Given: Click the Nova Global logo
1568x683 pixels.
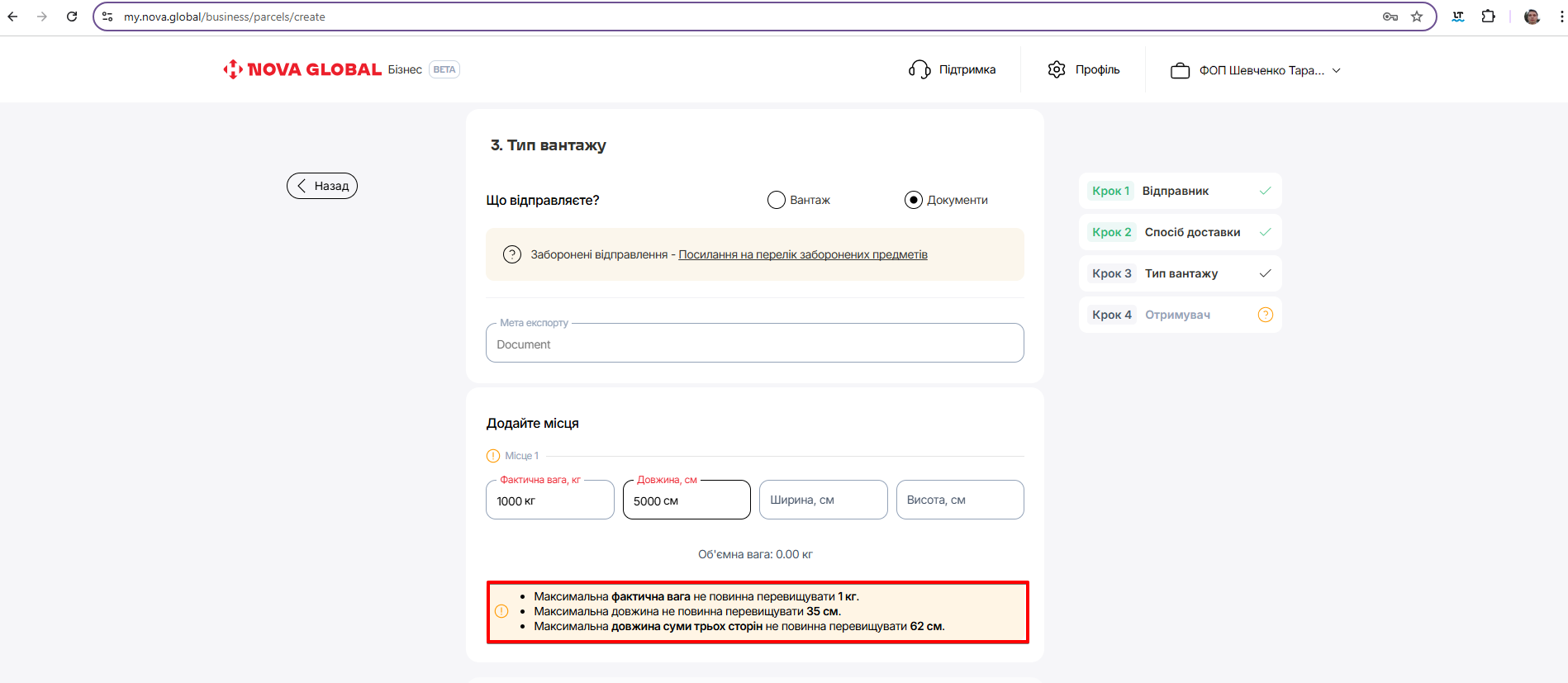Looking at the screenshot, I should pyautogui.click(x=302, y=69).
